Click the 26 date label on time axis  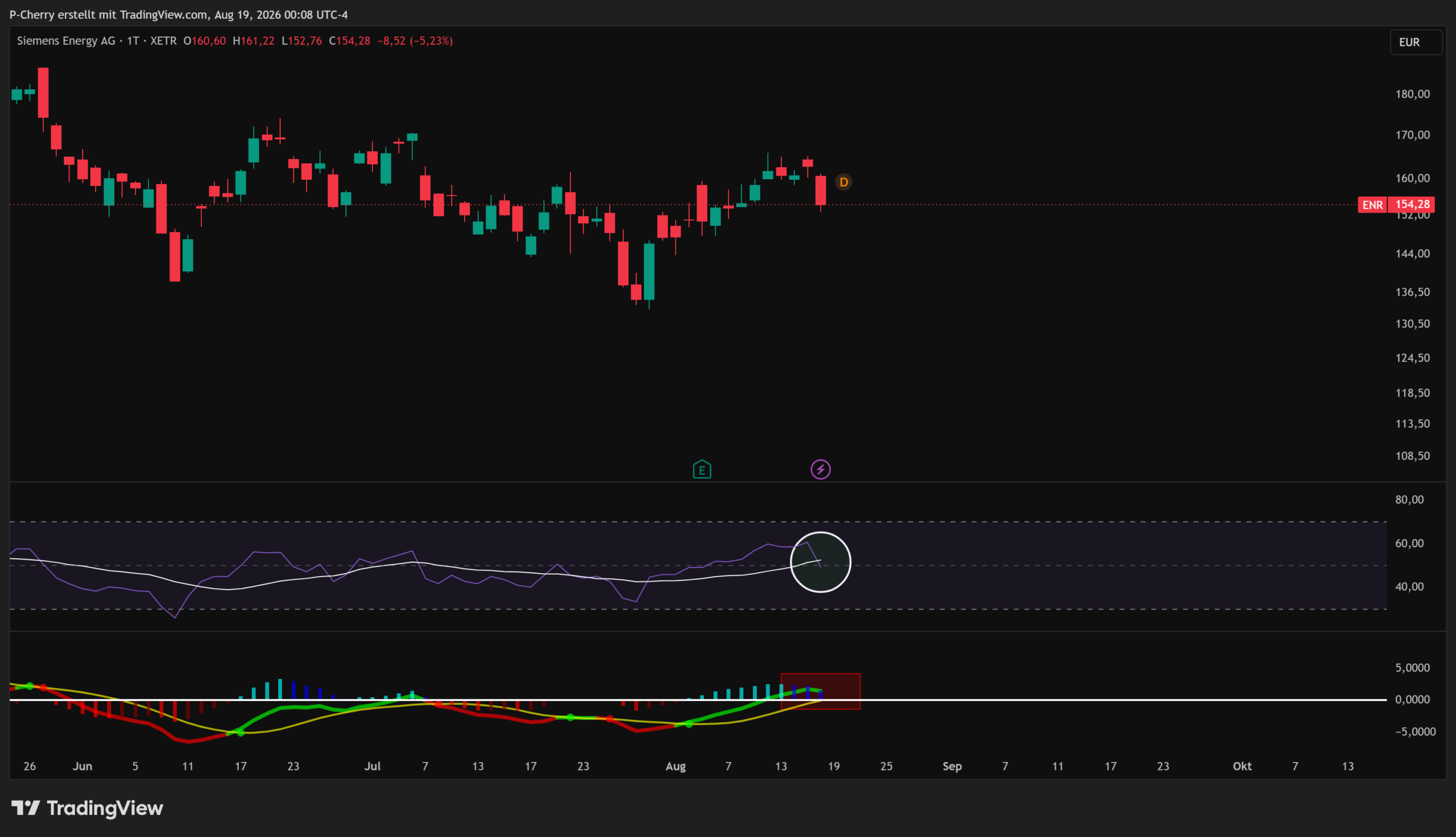[30, 766]
